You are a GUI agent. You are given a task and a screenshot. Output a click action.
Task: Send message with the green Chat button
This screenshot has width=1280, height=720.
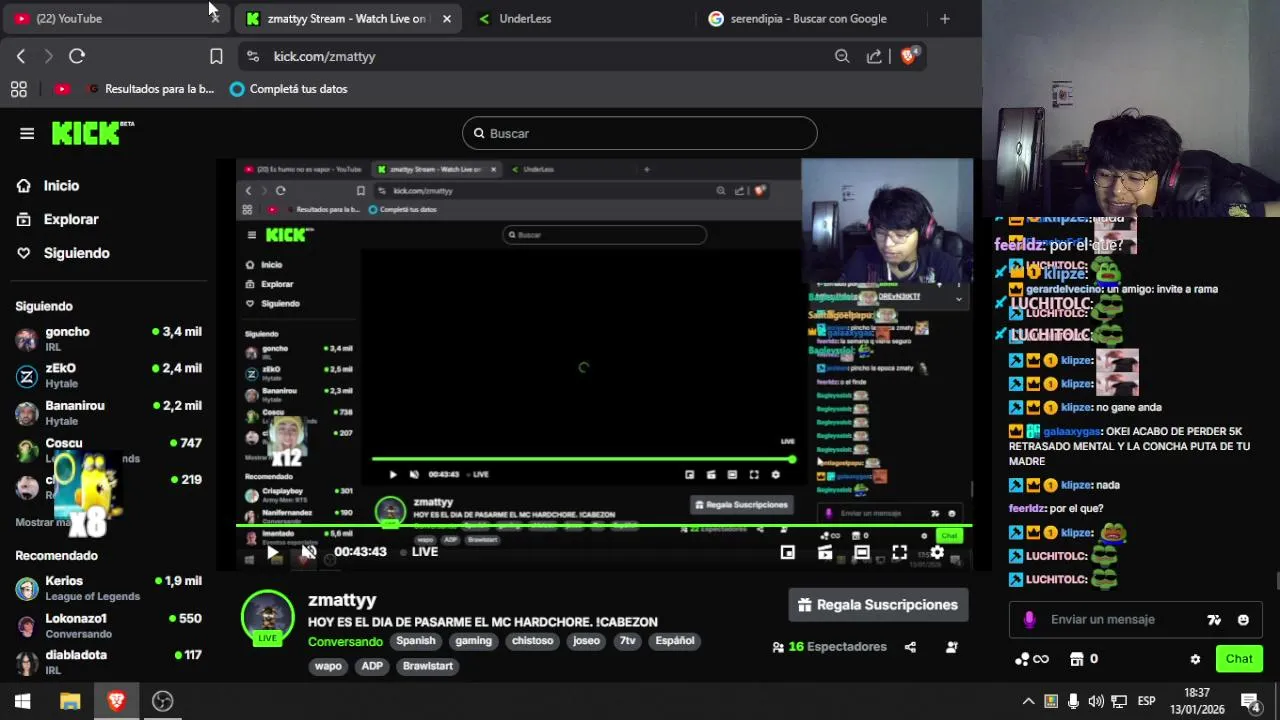1239,659
